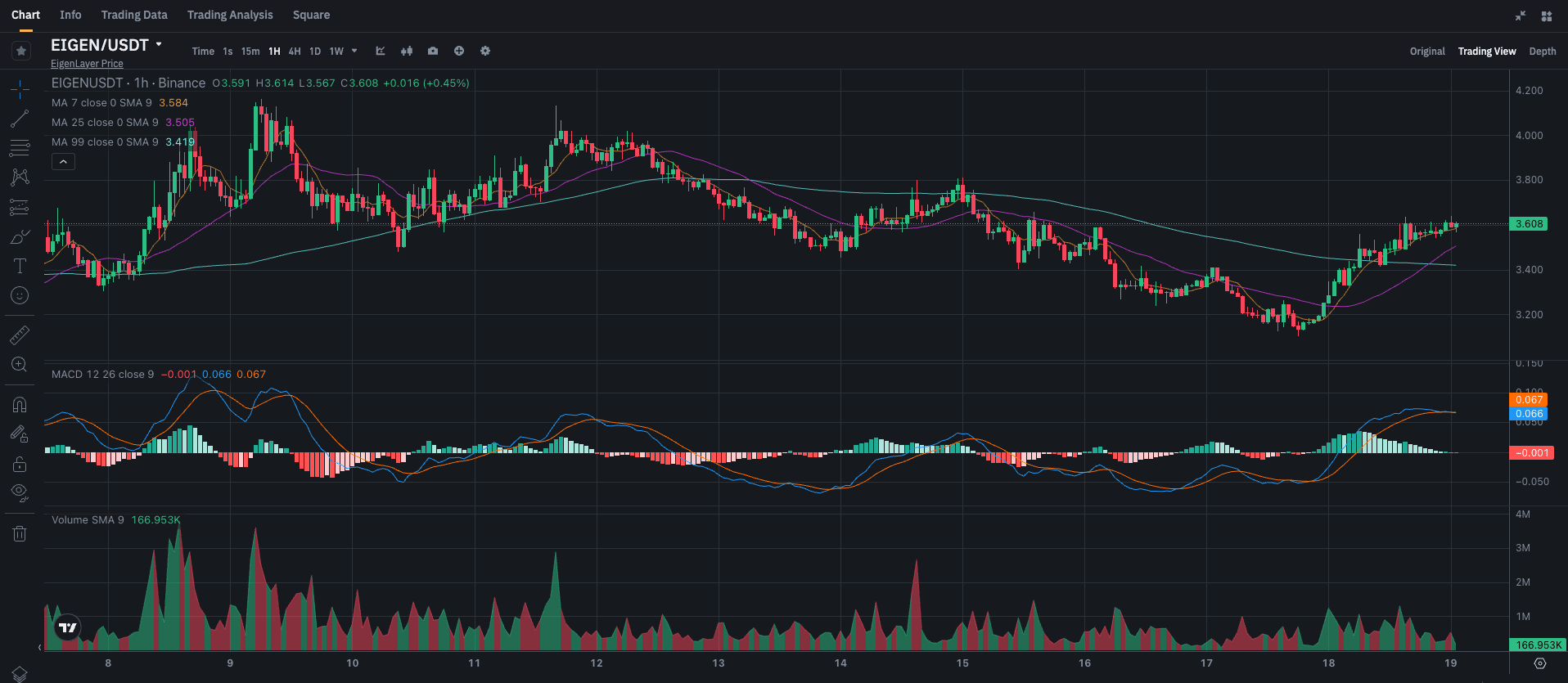The image size is (1568, 683).
Task: Select the text annotation tool
Action: click(20, 266)
